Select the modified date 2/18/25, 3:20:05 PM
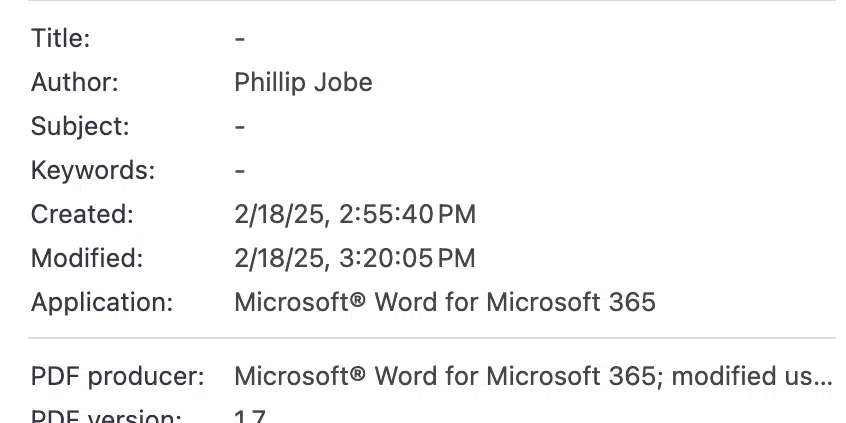846x423 pixels. click(355, 258)
